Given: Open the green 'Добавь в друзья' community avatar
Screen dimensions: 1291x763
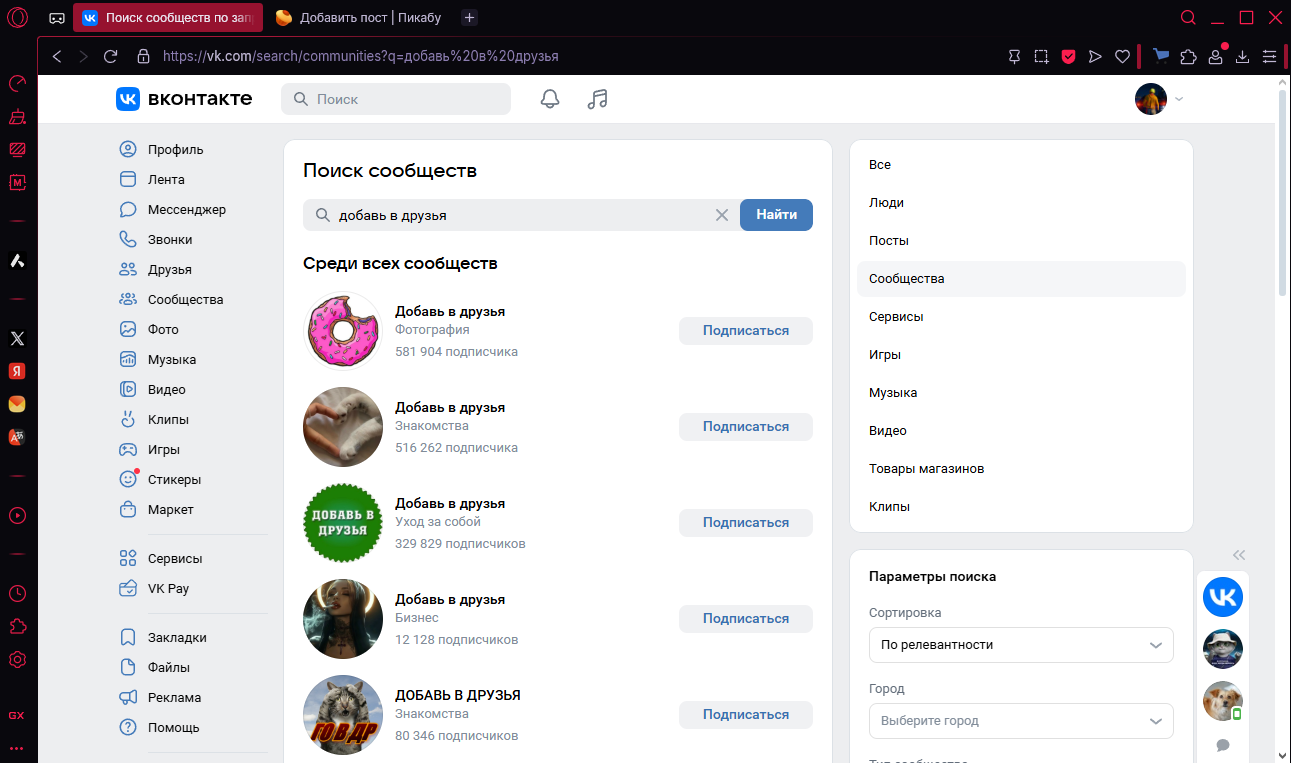Looking at the screenshot, I should tap(343, 523).
